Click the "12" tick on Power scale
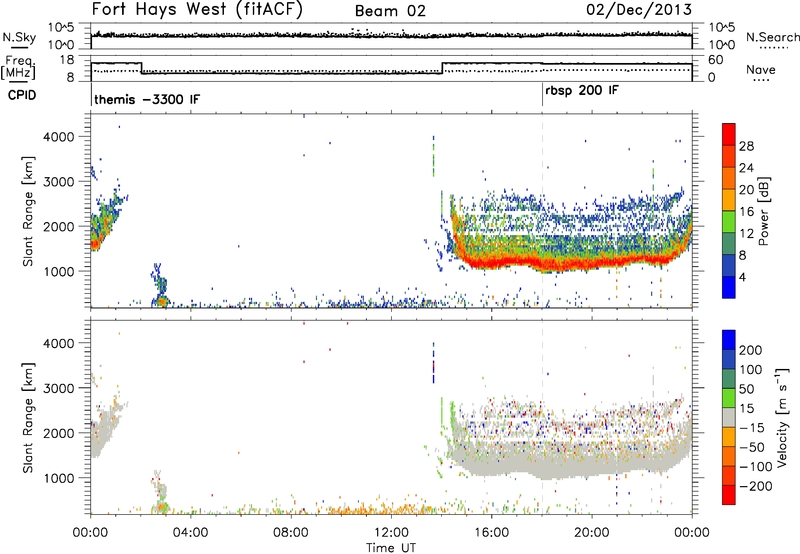Image resolution: width=800 pixels, height=554 pixels. (746, 234)
